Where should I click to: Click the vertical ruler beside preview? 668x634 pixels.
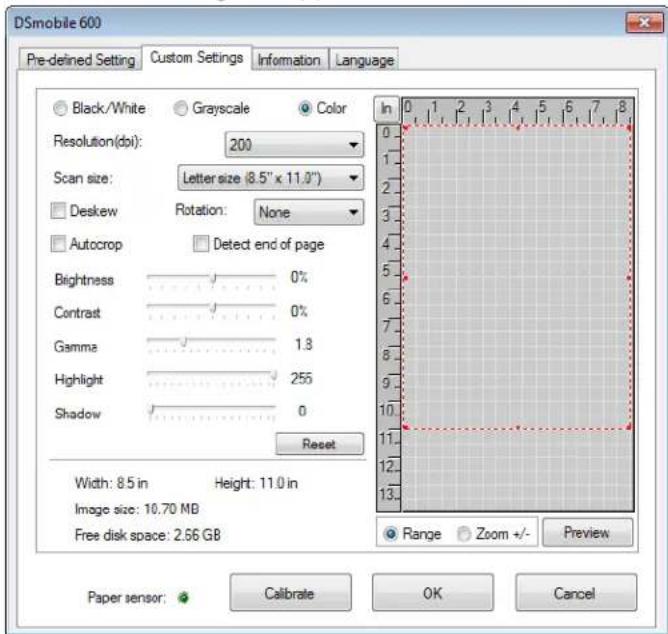pyautogui.click(x=389, y=317)
